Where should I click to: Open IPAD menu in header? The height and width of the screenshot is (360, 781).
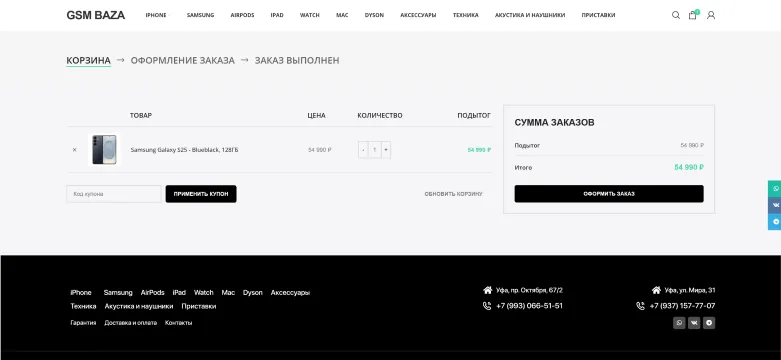click(277, 15)
